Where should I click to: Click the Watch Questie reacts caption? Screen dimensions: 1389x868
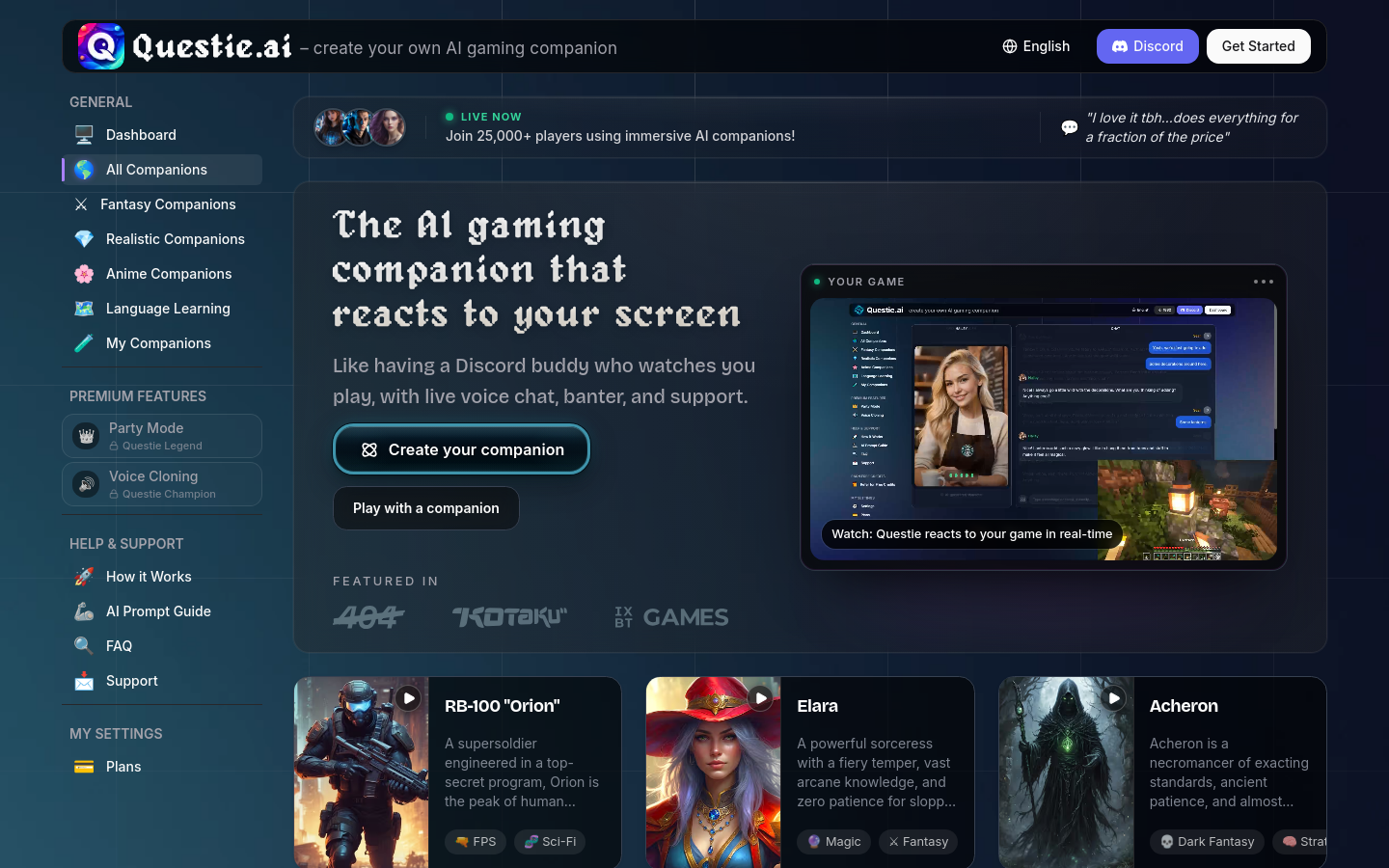971,534
